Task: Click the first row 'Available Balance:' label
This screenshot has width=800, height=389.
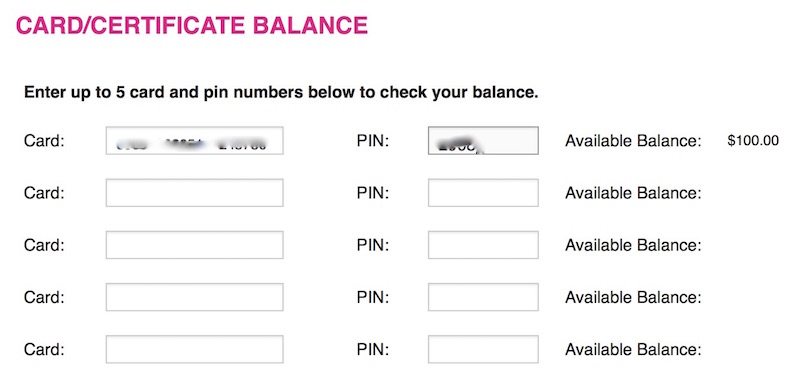Action: [633, 140]
